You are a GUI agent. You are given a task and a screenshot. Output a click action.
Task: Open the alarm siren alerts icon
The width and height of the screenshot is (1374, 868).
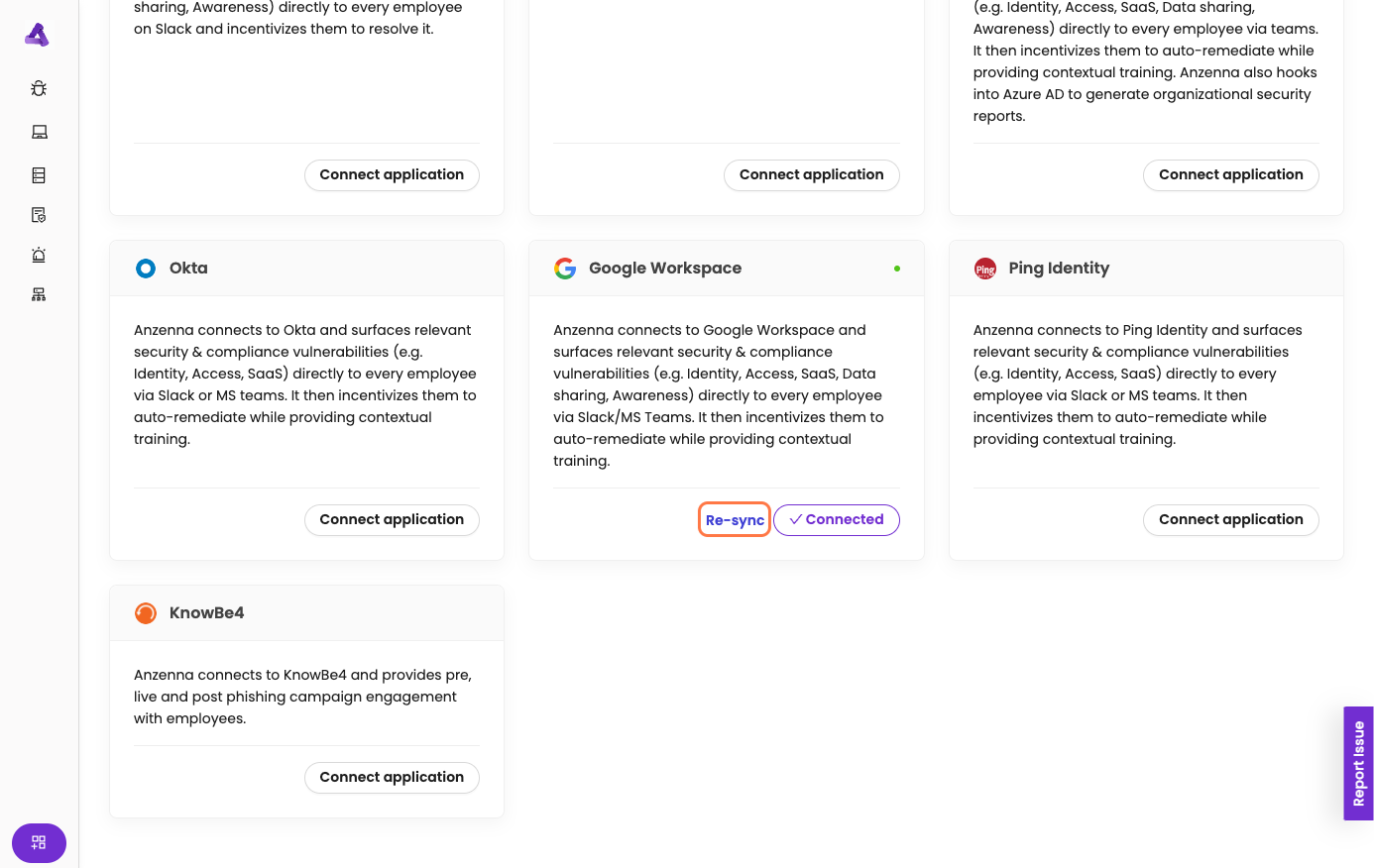point(39,255)
